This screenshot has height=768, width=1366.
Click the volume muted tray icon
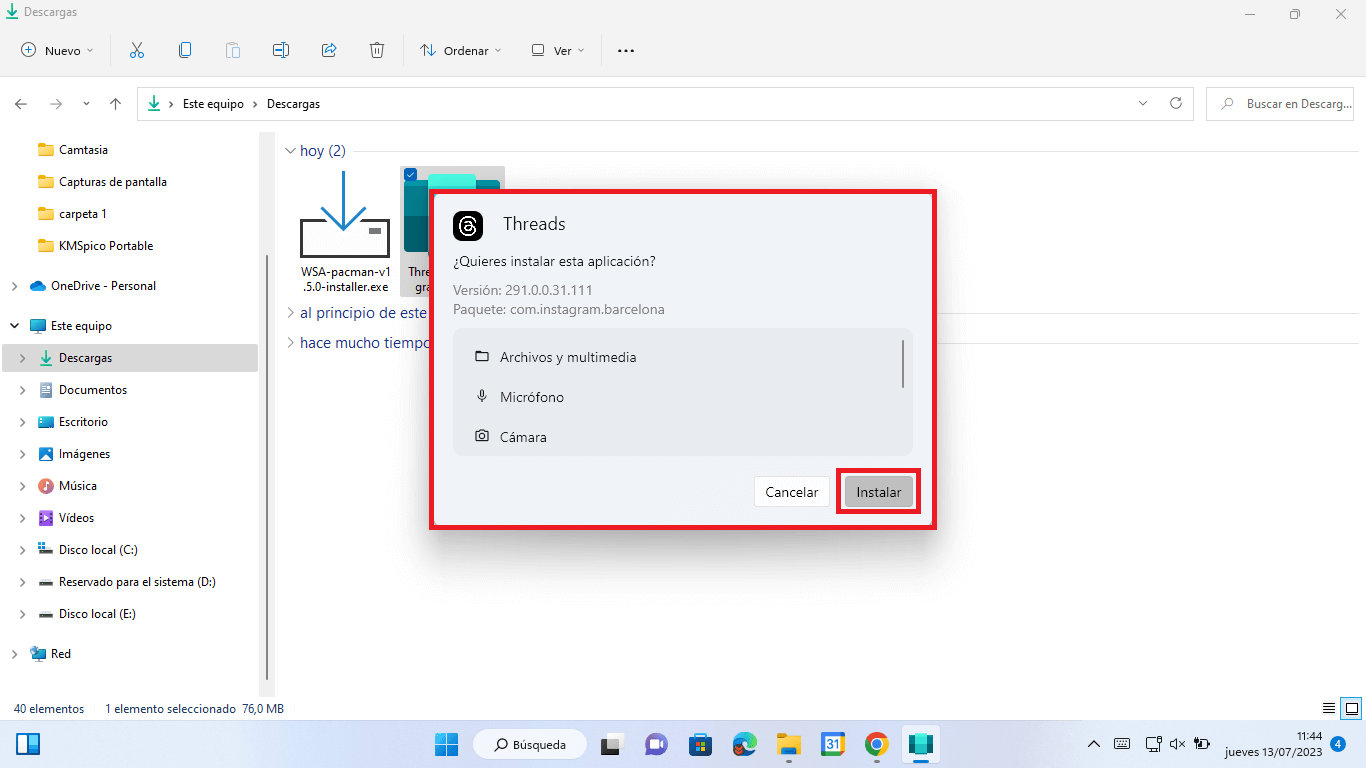pyautogui.click(x=1177, y=744)
